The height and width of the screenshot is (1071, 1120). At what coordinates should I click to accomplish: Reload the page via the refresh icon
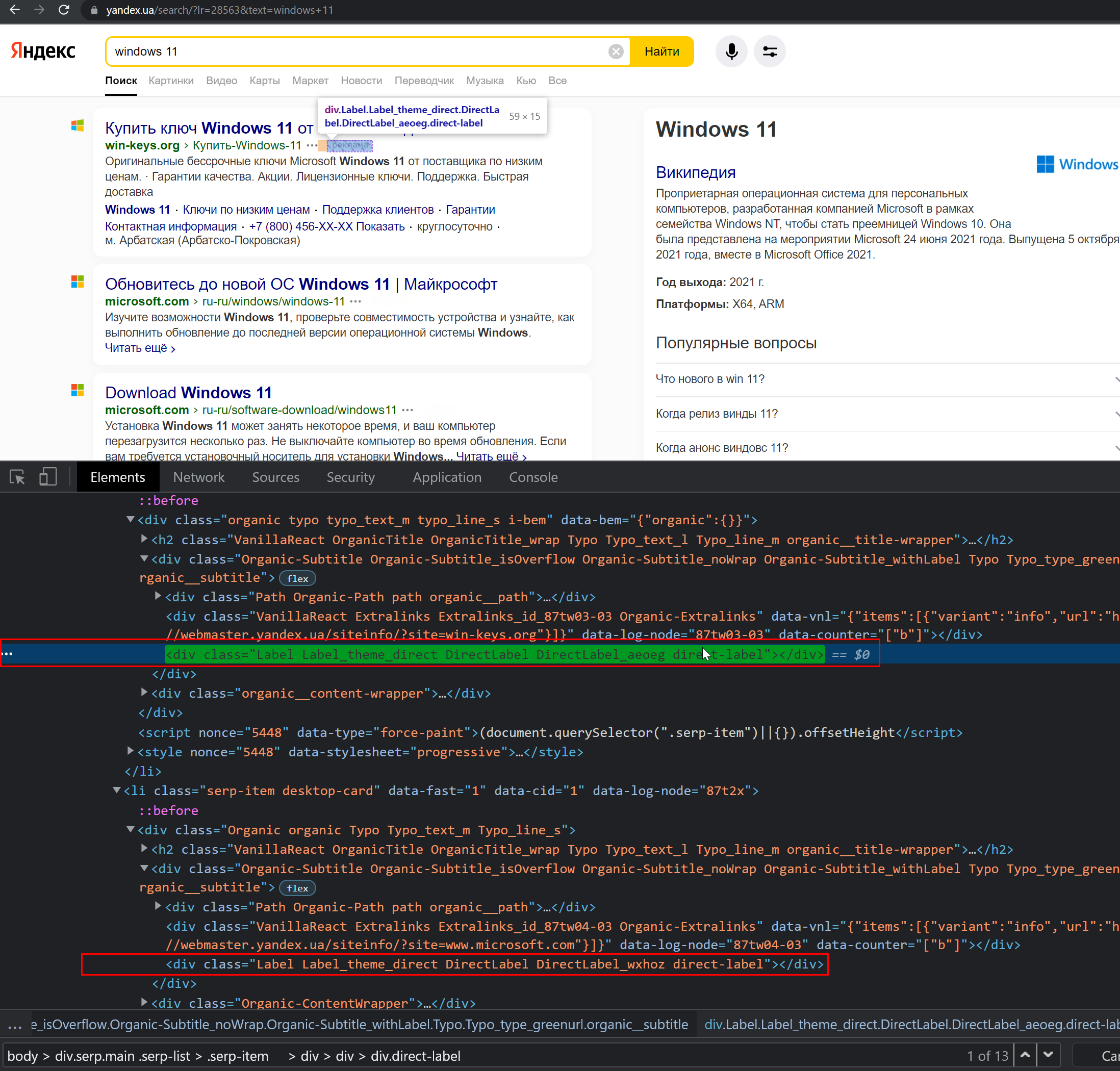(x=64, y=10)
